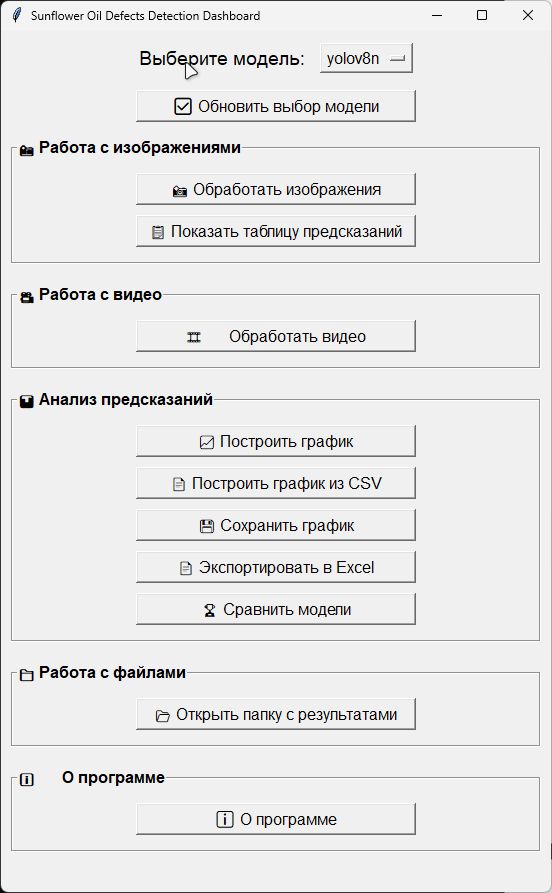
Task: Click the Работа с изображениями section header
Action: (x=140, y=148)
